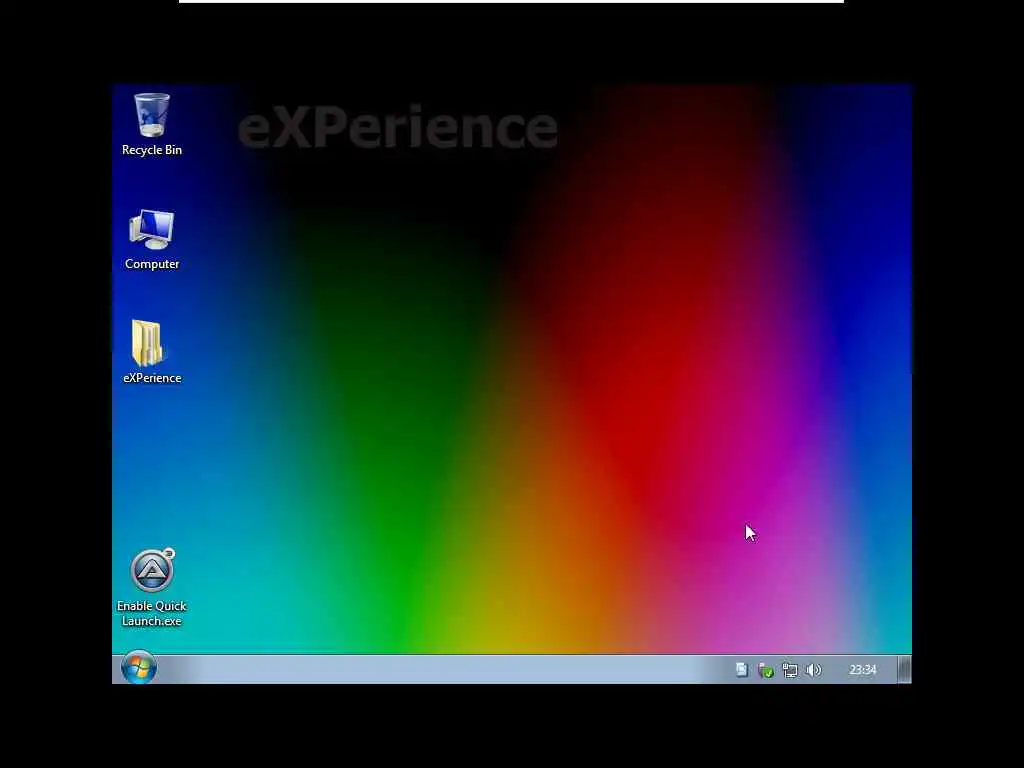Image resolution: width=1024 pixels, height=768 pixels.
Task: Click the Show Desktop taskbar strip
Action: click(904, 670)
